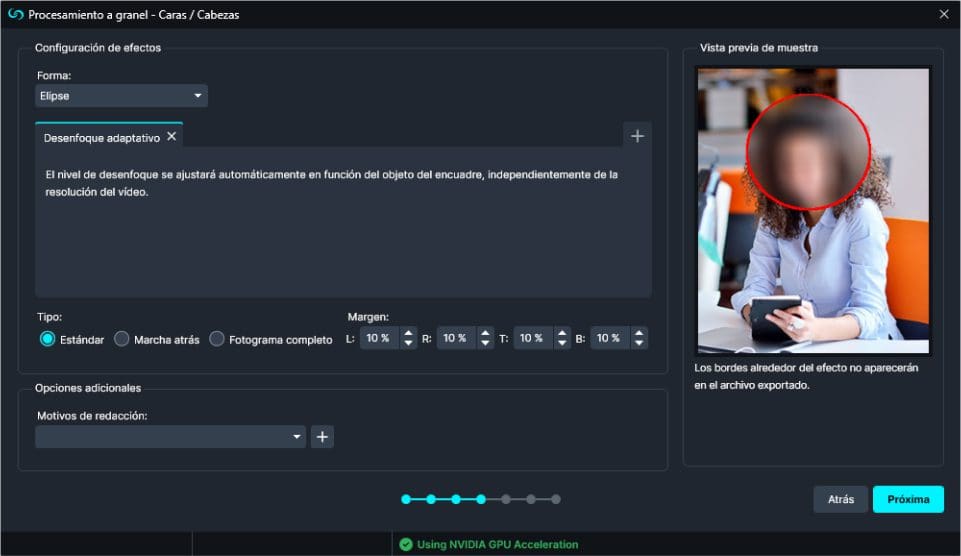Click the B margin input field
The height and width of the screenshot is (556, 961).
point(610,338)
